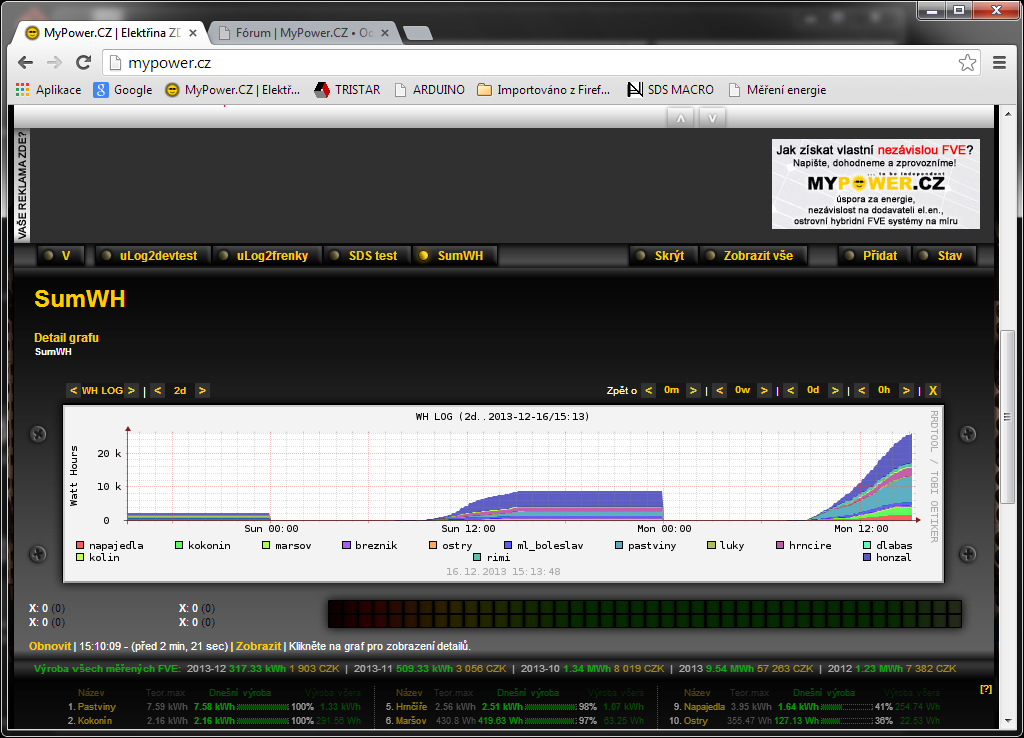Open the Chrome menu hamburger icon
Screen dimensions: 1024x738
point(999,63)
